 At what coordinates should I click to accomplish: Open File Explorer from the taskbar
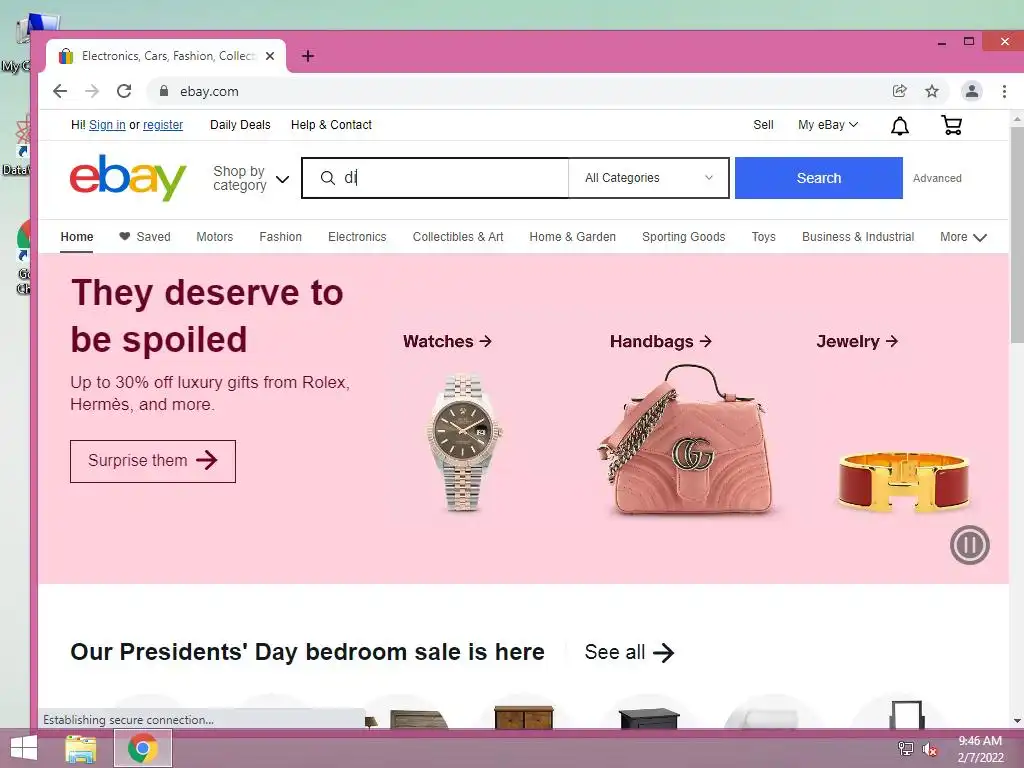[81, 748]
